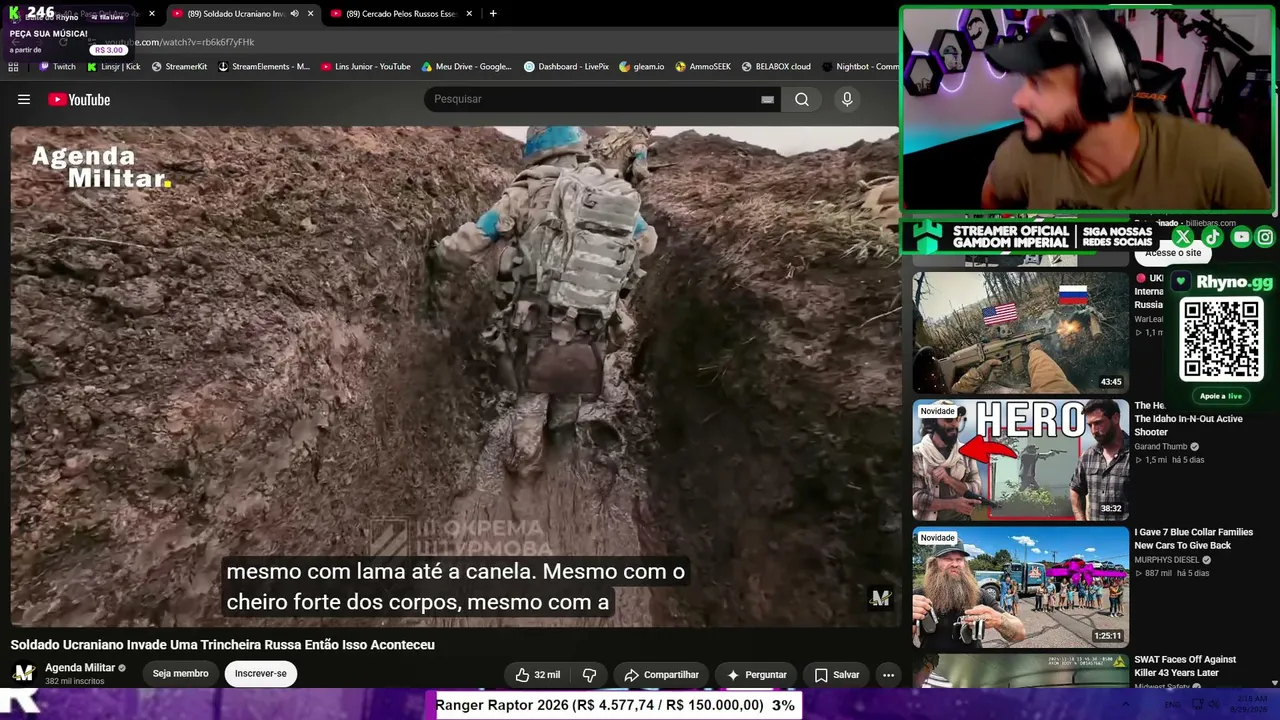Open the 43:45 gunfight thumbnail video
The width and height of the screenshot is (1280, 720).
click(1020, 333)
